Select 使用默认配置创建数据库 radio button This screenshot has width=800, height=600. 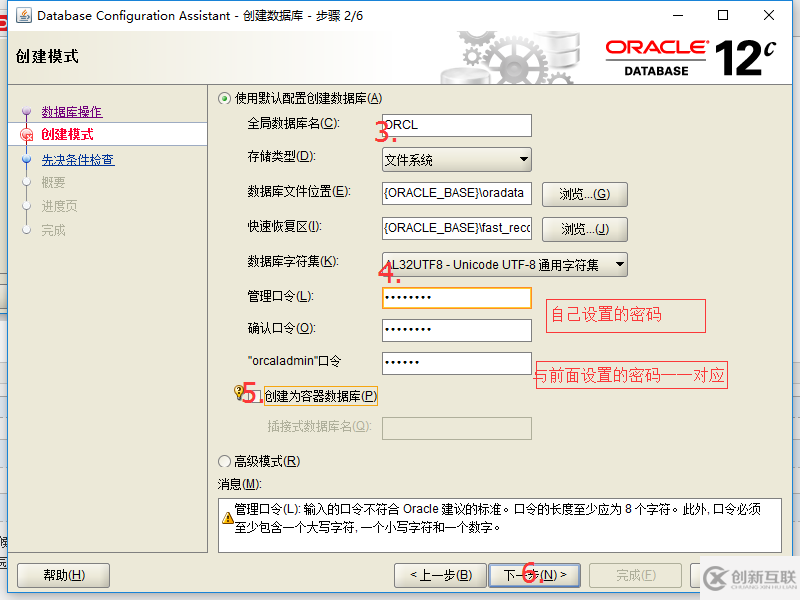point(224,98)
